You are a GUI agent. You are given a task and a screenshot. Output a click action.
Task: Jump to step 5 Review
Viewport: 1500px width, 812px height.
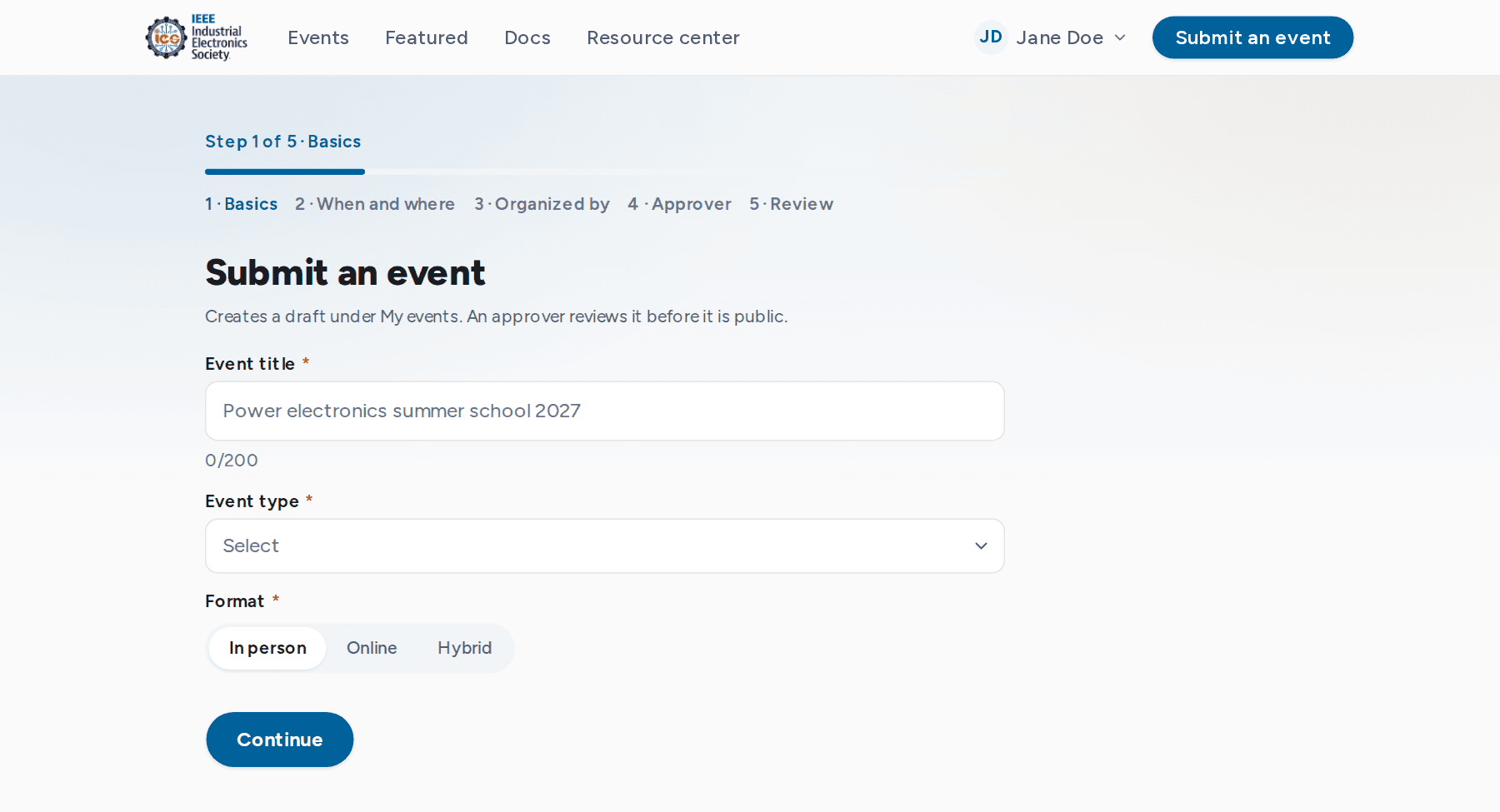pyautogui.click(x=791, y=204)
